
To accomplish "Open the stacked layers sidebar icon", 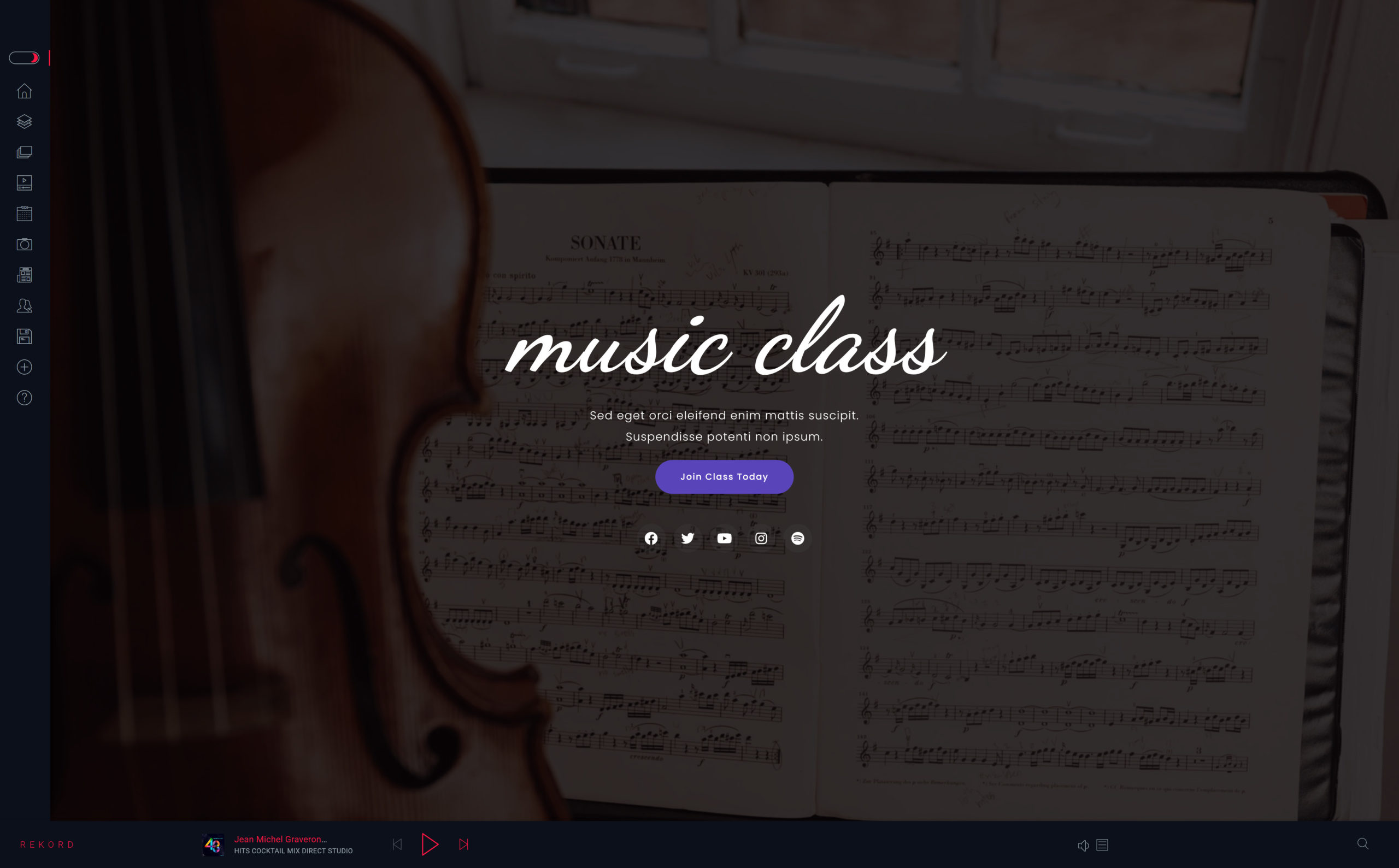I will coord(24,122).
